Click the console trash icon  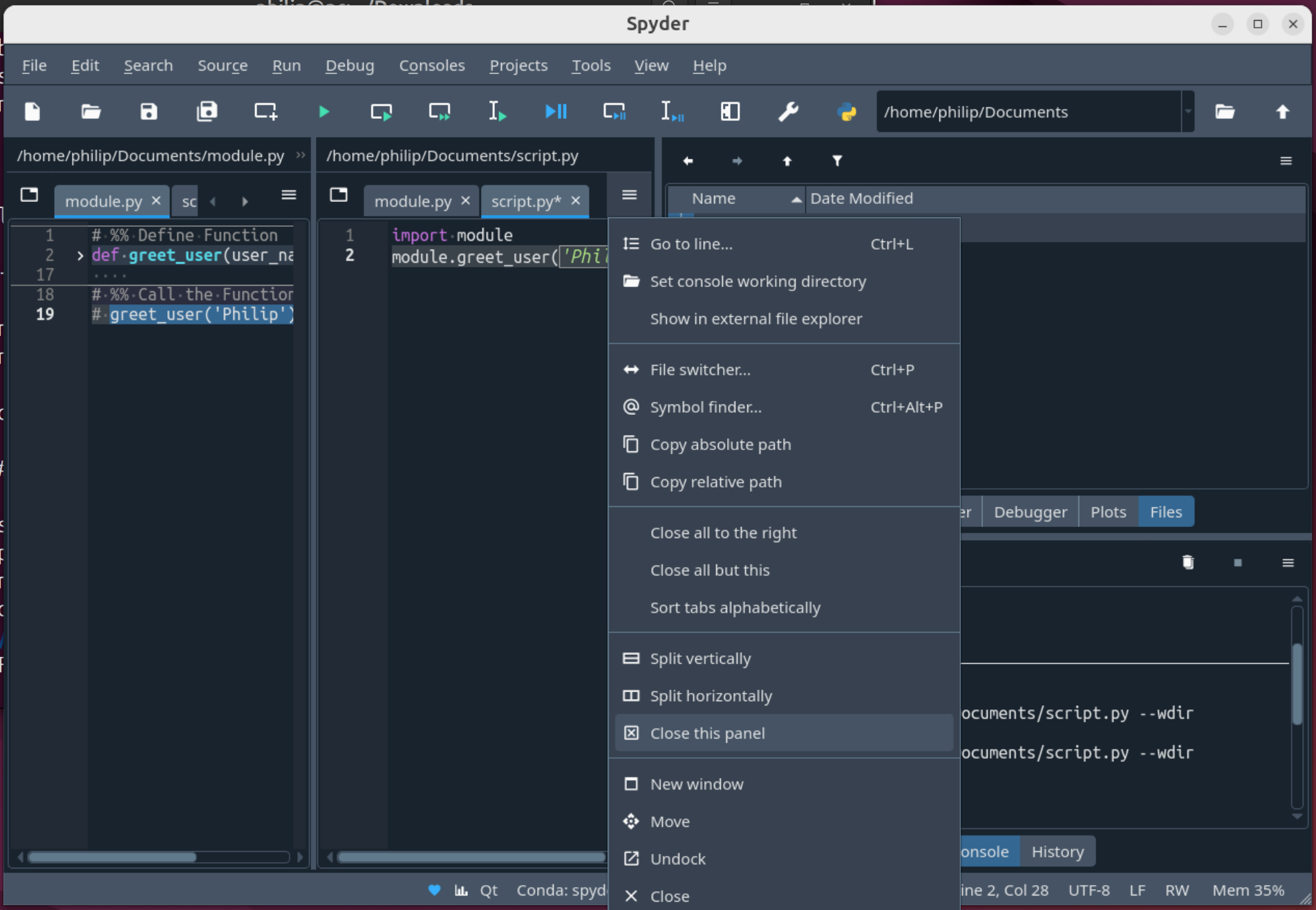coord(1188,562)
